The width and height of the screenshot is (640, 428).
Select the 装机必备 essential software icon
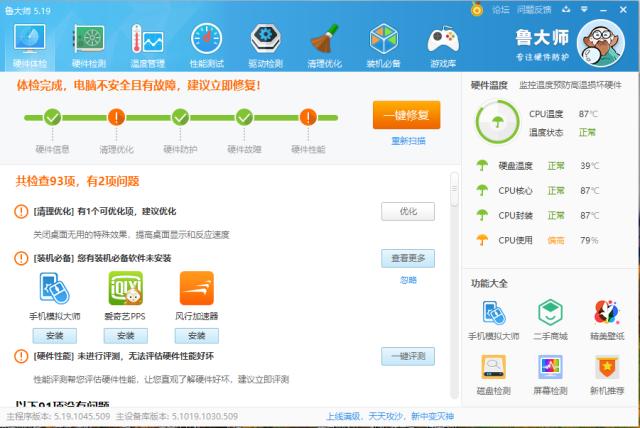pos(384,45)
